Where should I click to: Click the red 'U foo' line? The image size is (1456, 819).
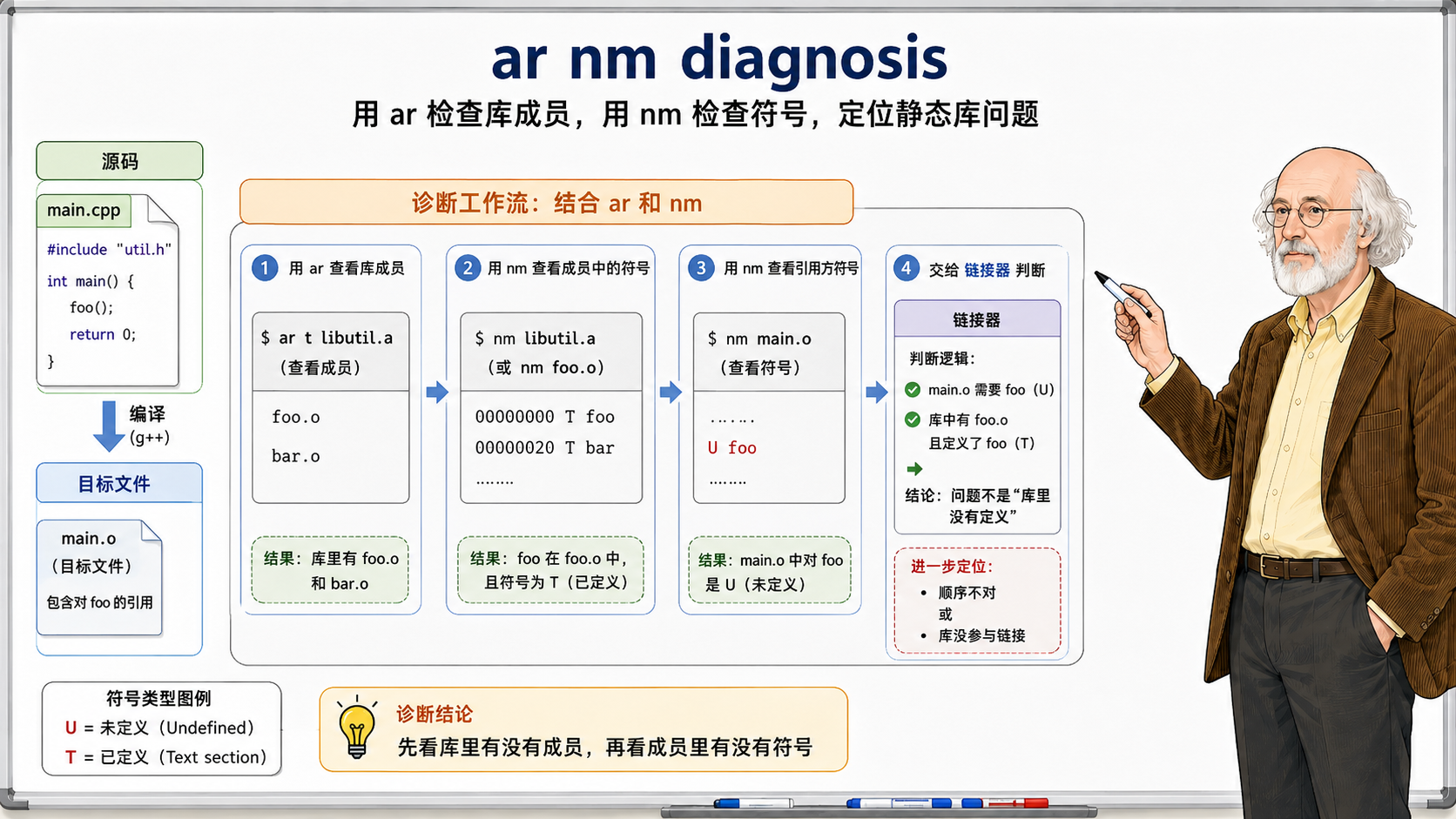click(732, 447)
